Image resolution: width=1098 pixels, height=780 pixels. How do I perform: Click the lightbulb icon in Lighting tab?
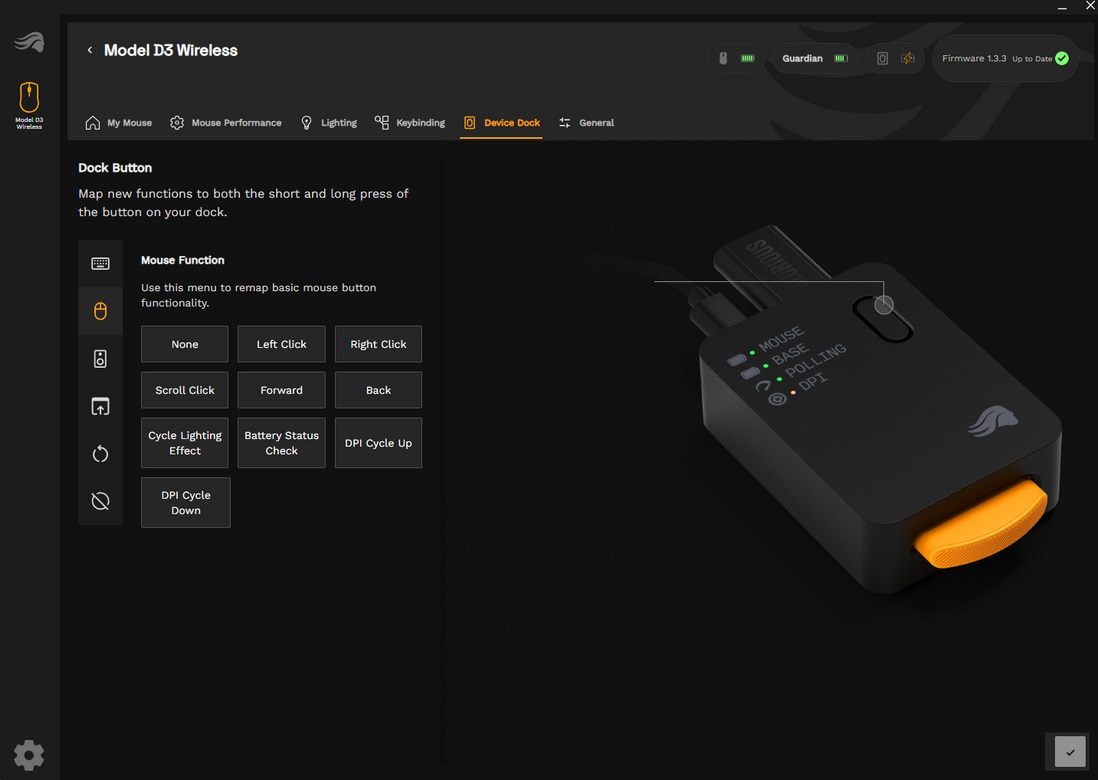pyautogui.click(x=306, y=123)
